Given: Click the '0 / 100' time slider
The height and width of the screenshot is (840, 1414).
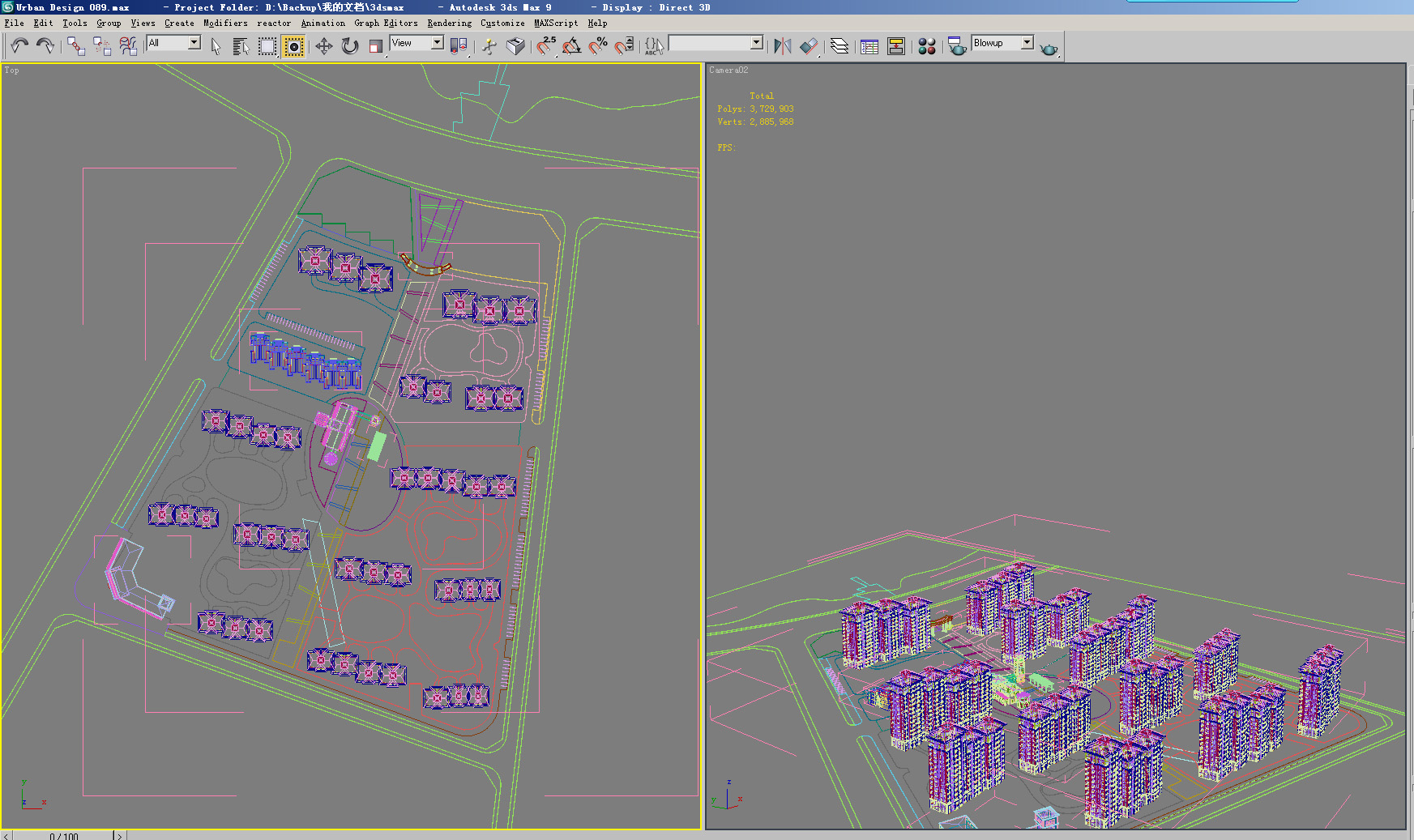Looking at the screenshot, I should pyautogui.click(x=64, y=836).
